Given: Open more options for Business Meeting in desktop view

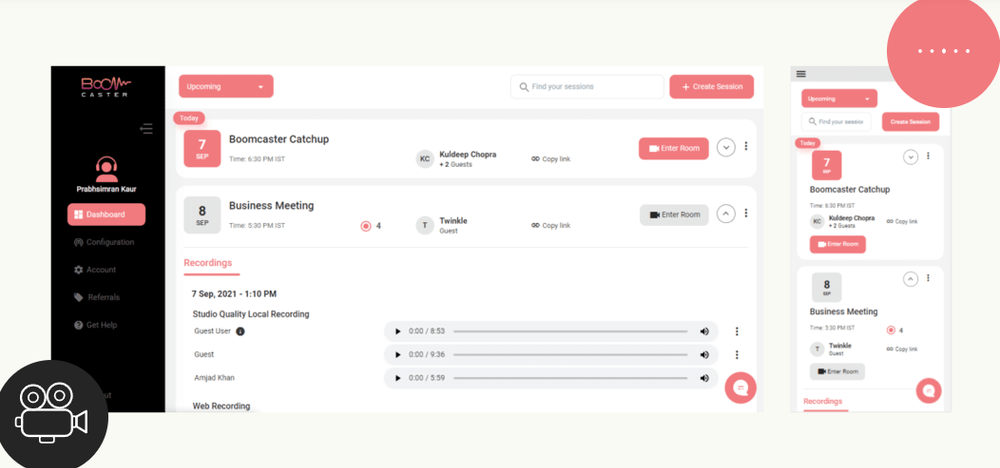Looking at the screenshot, I should coord(746,212).
